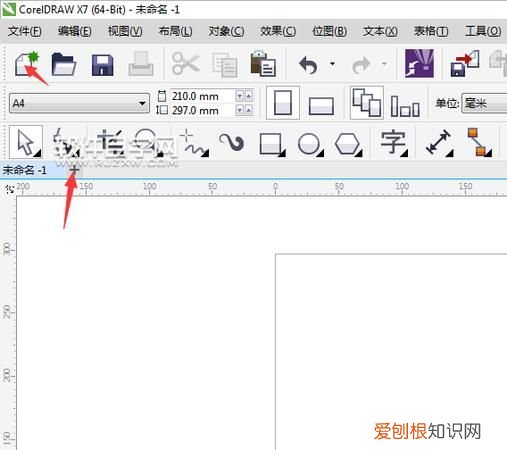Click the CorelDRAW application logo

9,9
